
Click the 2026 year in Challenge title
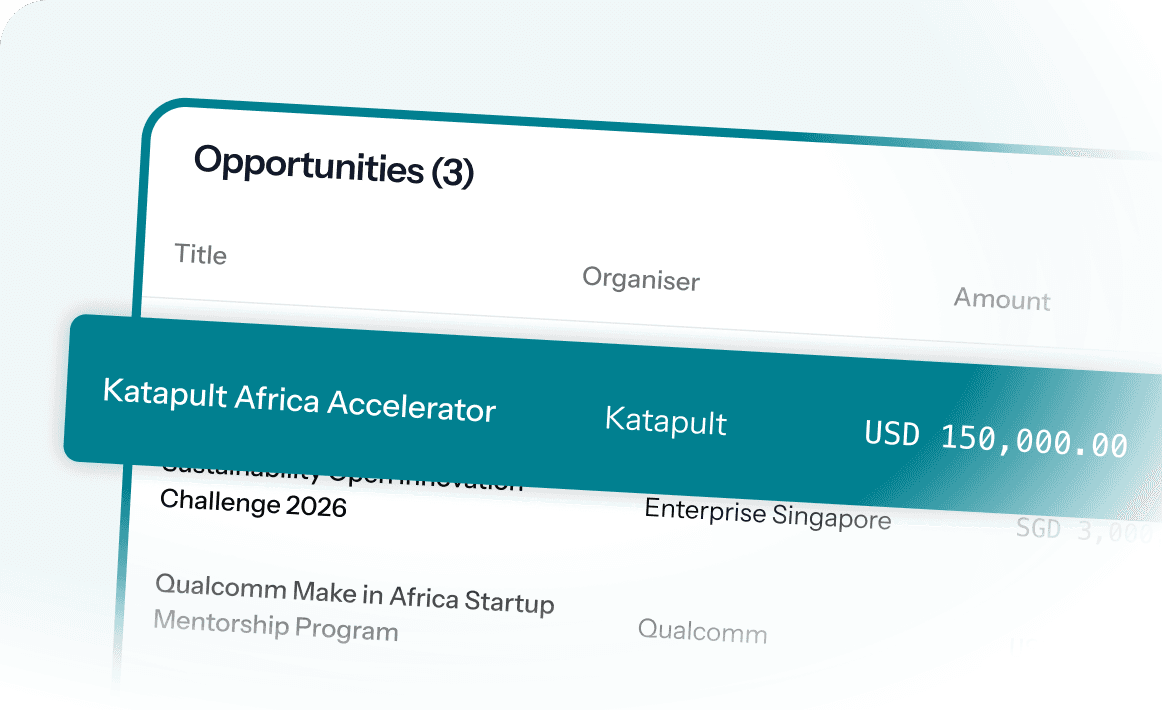point(316,507)
